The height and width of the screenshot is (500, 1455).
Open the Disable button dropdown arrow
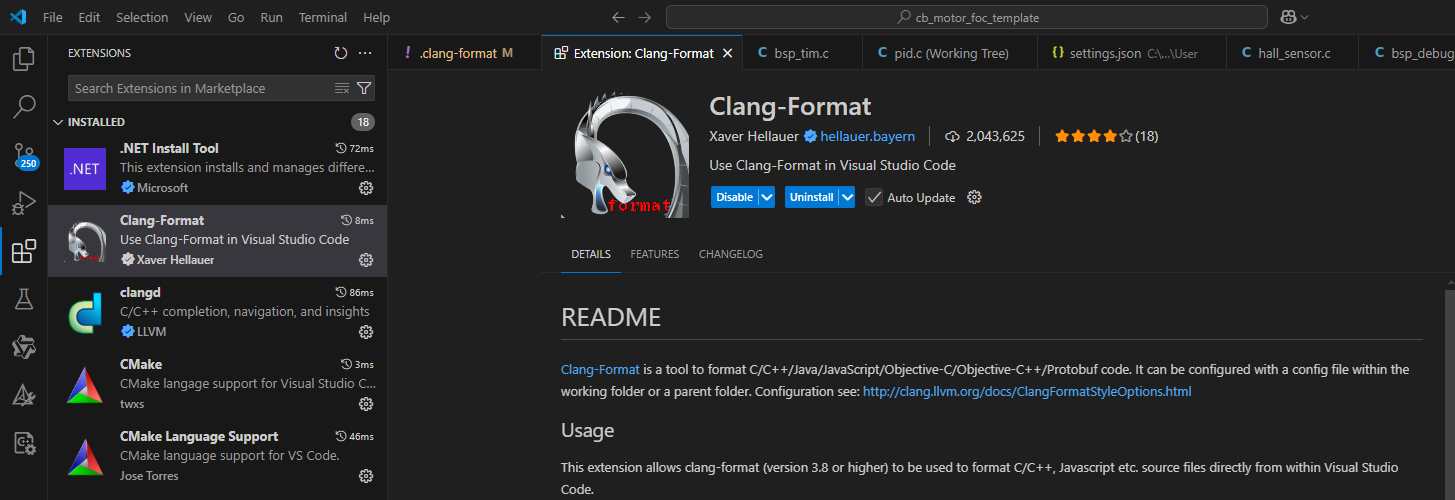tap(767, 197)
